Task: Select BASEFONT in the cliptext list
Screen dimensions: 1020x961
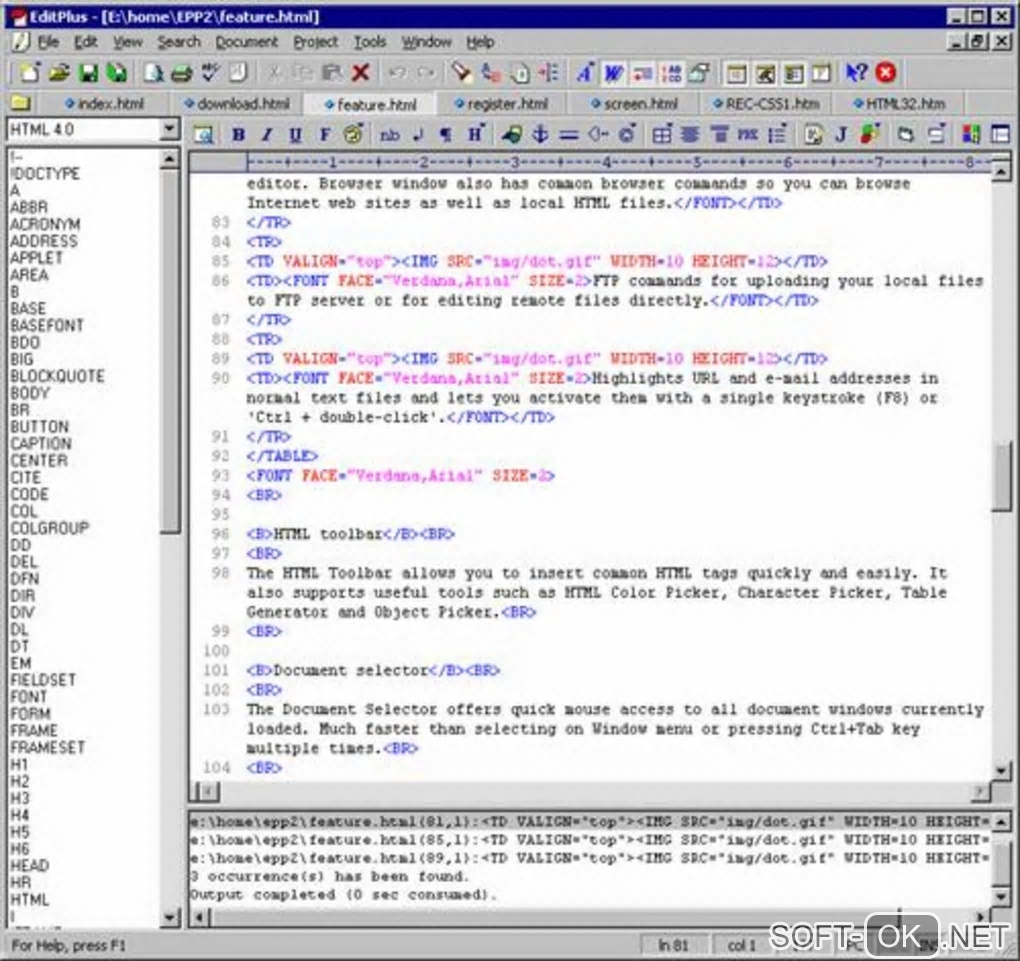Action: 47,325
